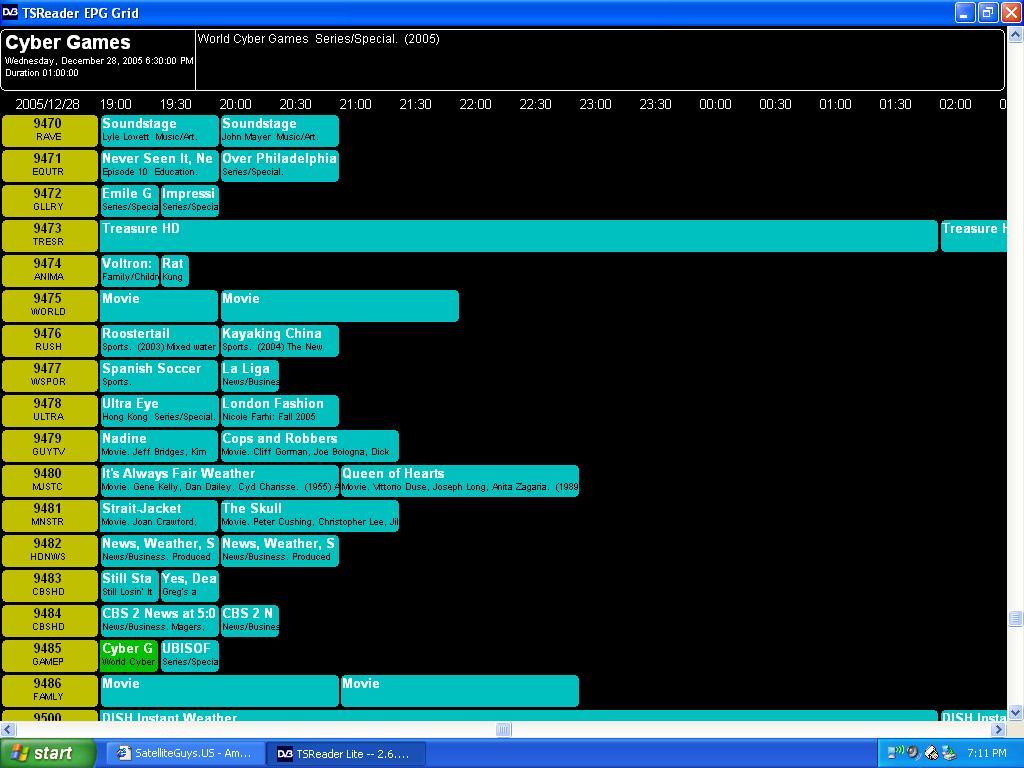Select CBS 2 News at 5:0 block

pyautogui.click(x=159, y=620)
